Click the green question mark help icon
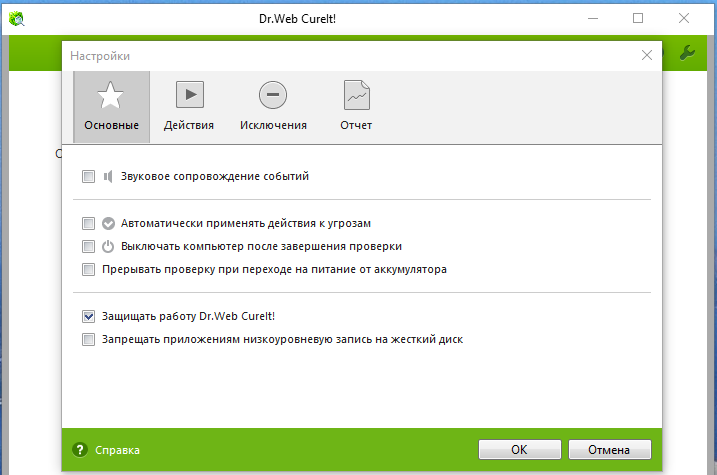The height and width of the screenshot is (475, 717). click(x=80, y=450)
